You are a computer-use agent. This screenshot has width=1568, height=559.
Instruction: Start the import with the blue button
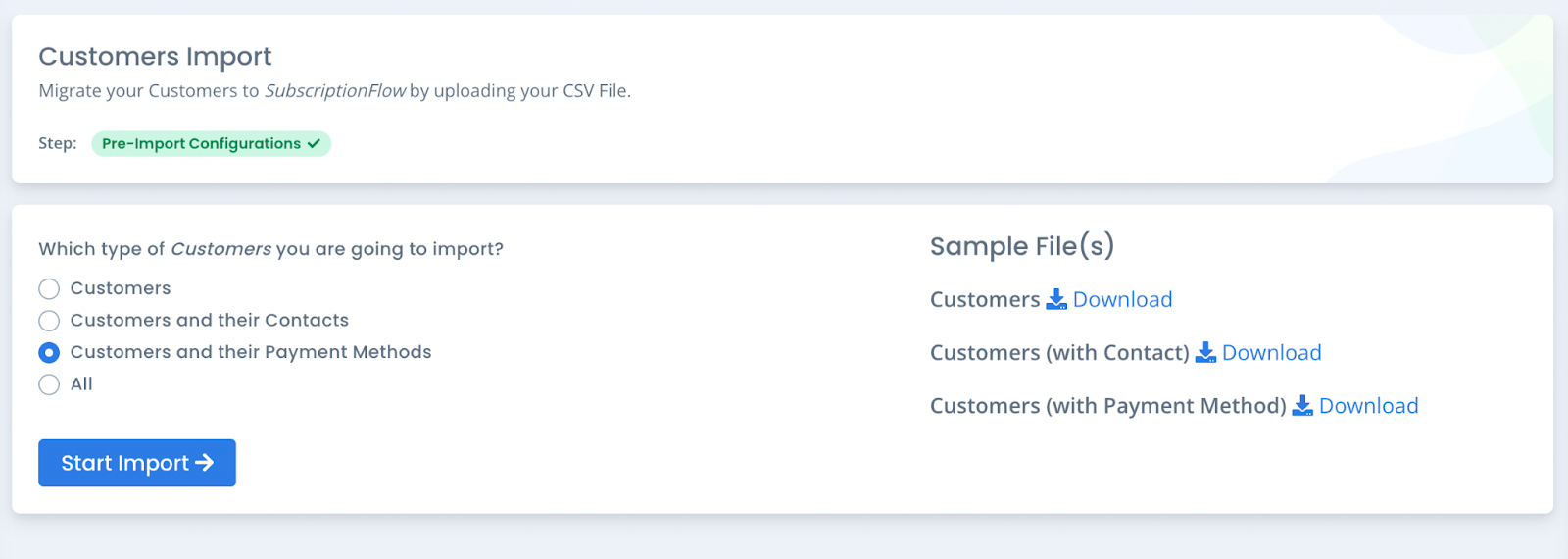point(137,463)
